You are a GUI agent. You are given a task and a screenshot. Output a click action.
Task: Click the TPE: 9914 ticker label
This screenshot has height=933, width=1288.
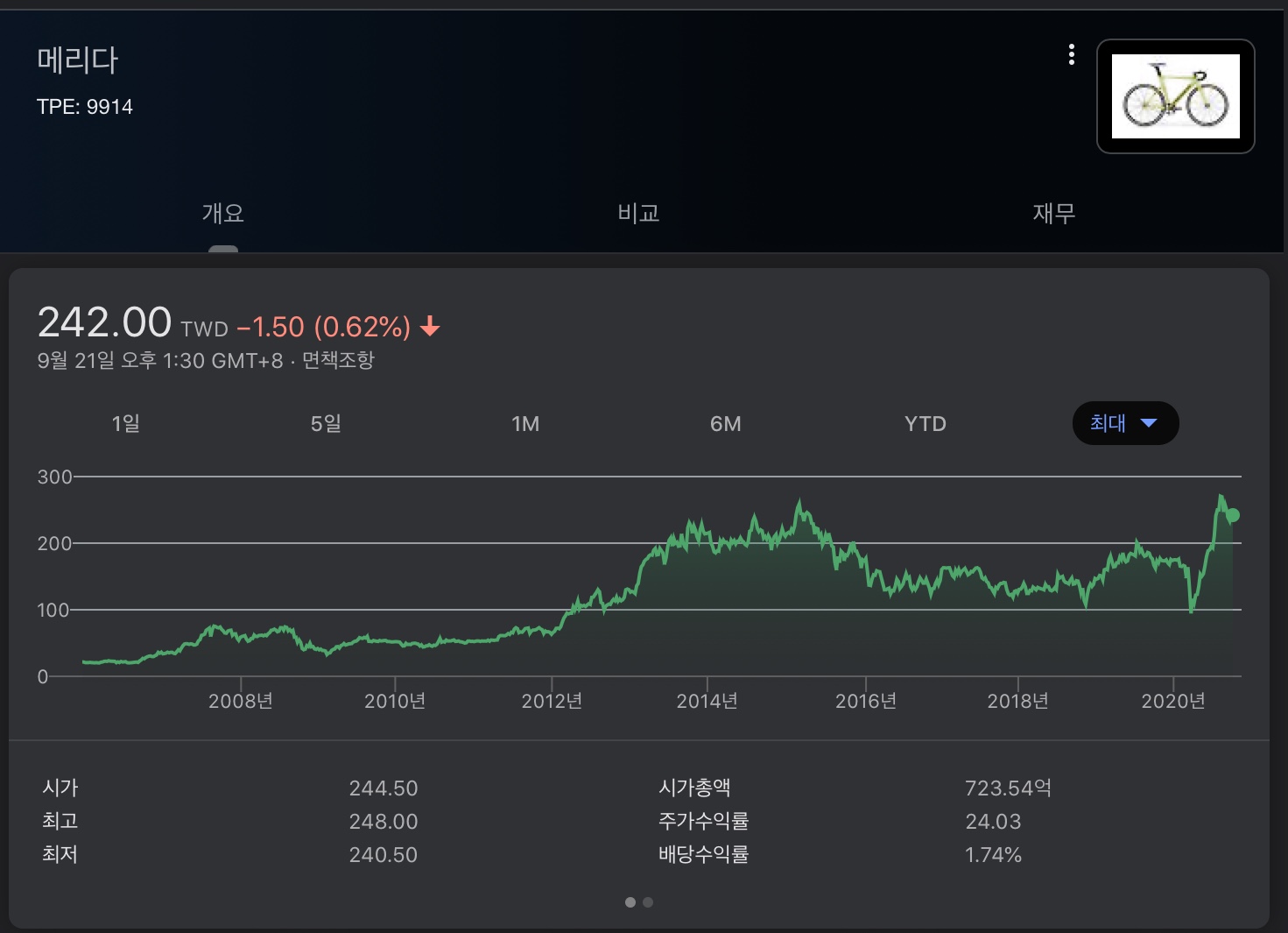84,106
